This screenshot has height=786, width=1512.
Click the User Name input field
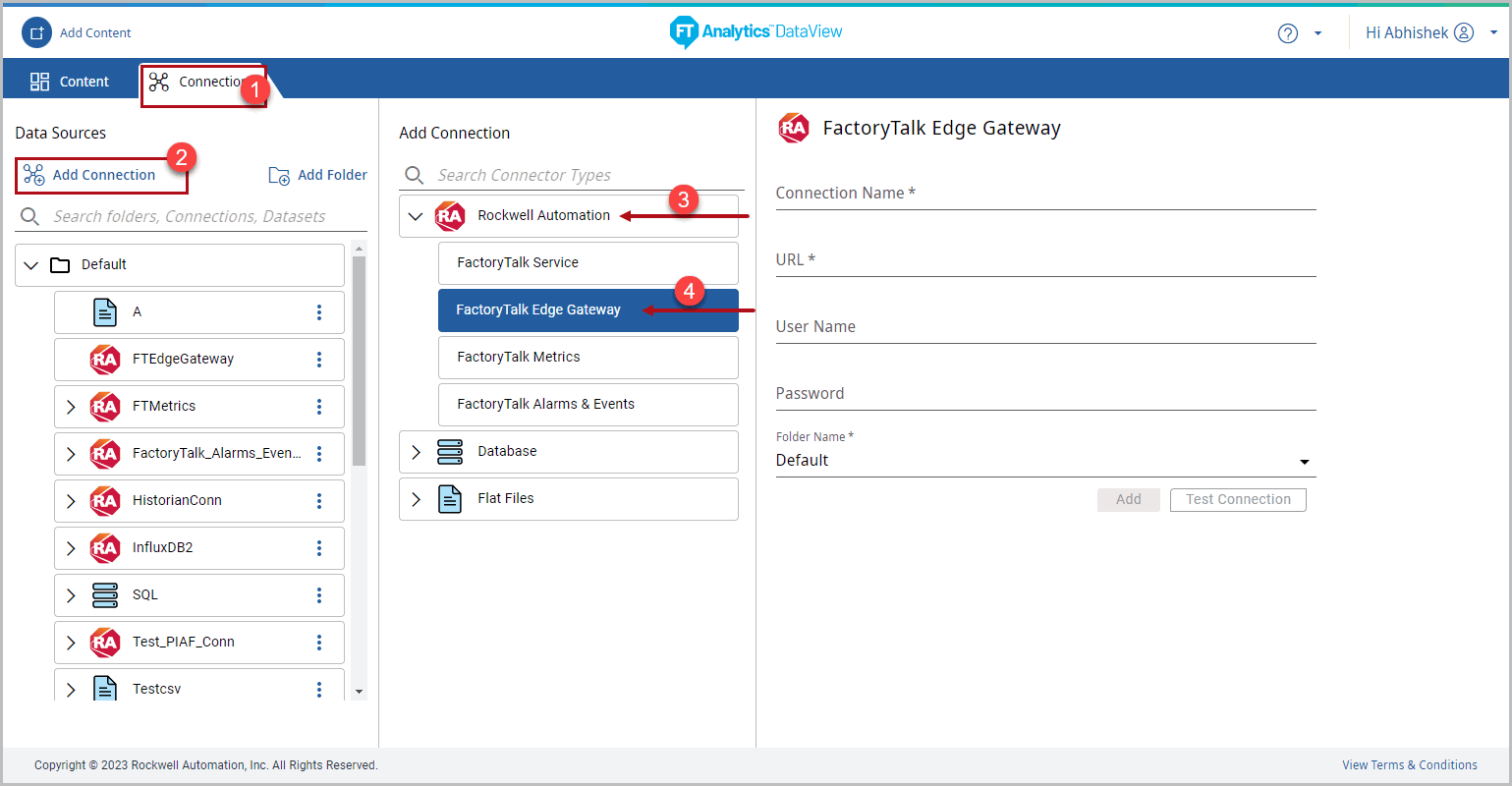tap(1045, 328)
